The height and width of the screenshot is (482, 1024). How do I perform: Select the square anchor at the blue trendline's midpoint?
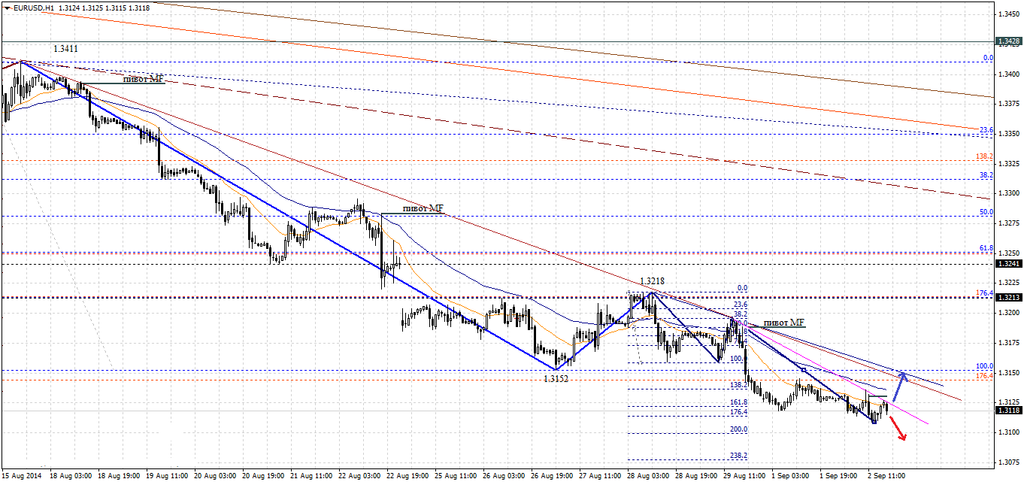(805, 371)
